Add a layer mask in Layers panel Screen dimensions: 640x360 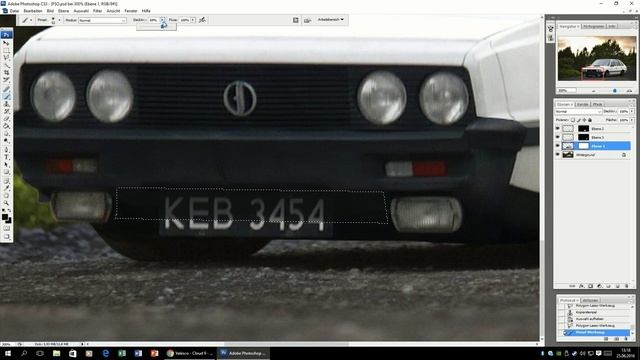coord(591,286)
